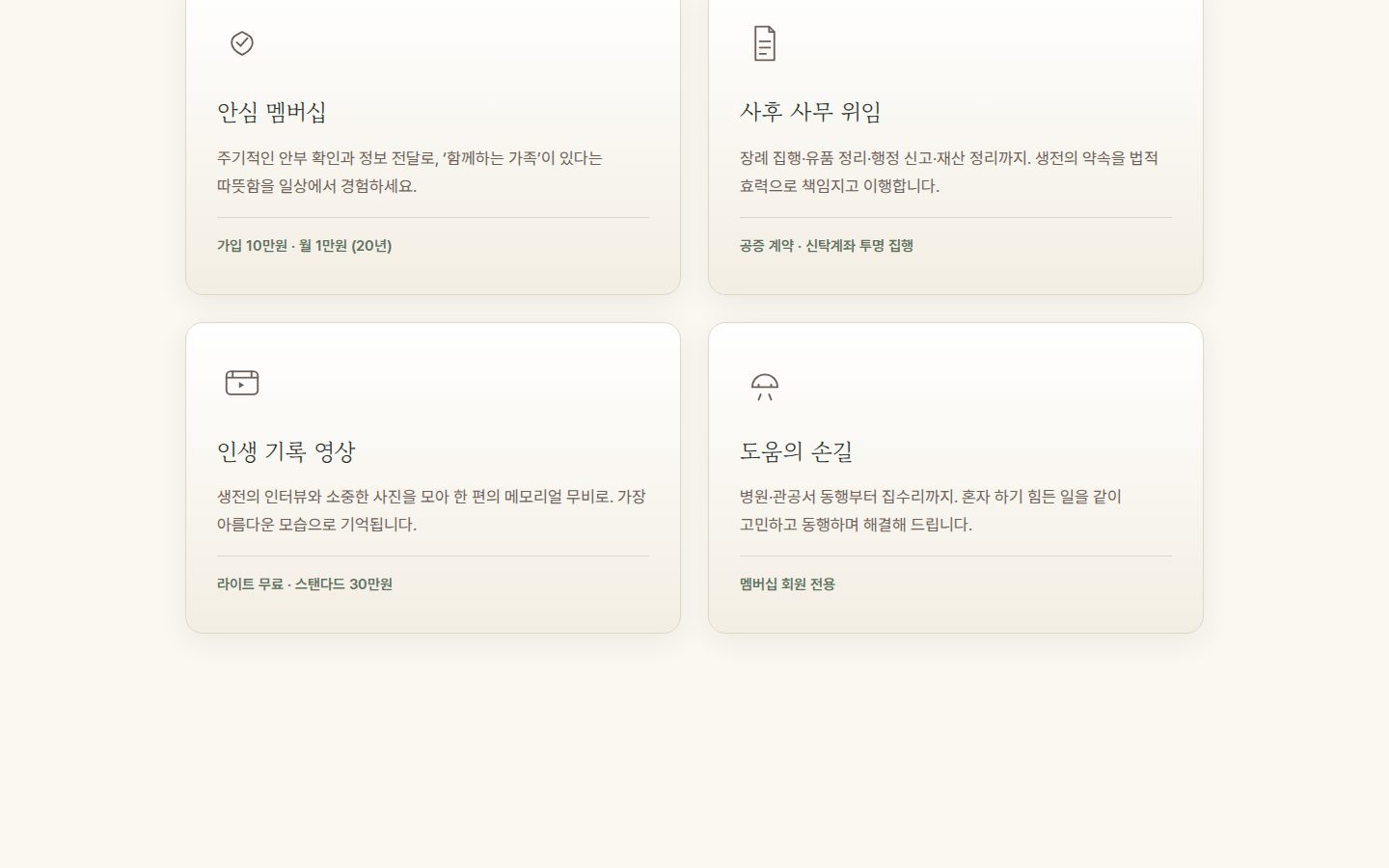Select the 인생 기록 영상 heading

pyautogui.click(x=286, y=451)
